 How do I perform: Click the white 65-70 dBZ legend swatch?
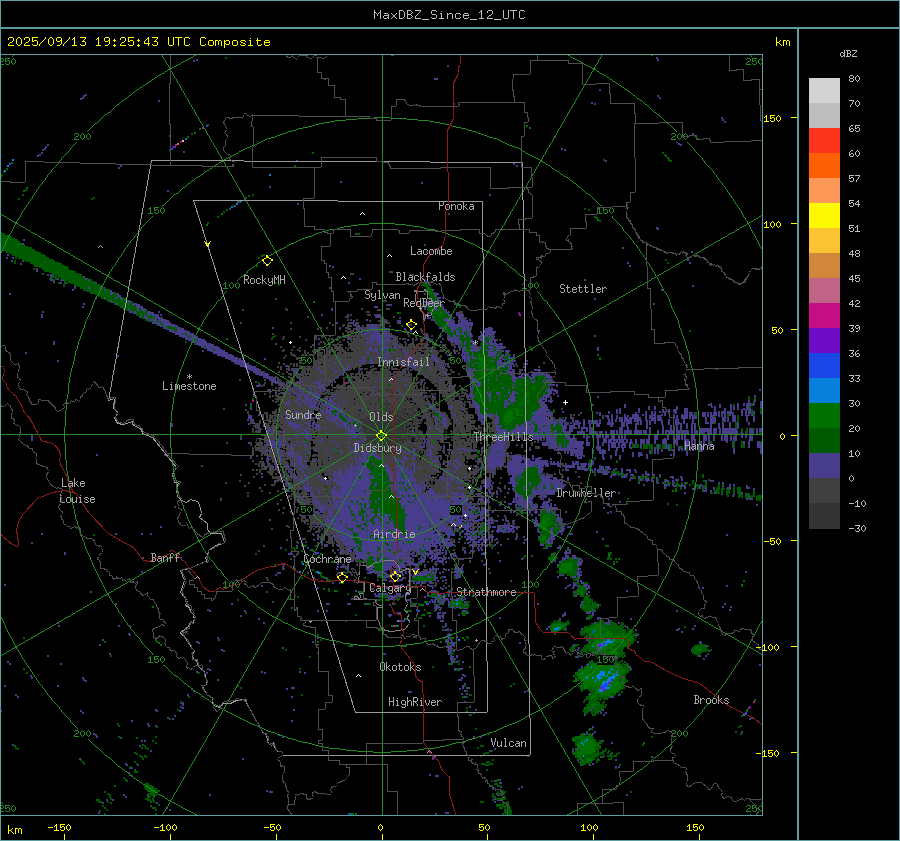click(x=824, y=115)
